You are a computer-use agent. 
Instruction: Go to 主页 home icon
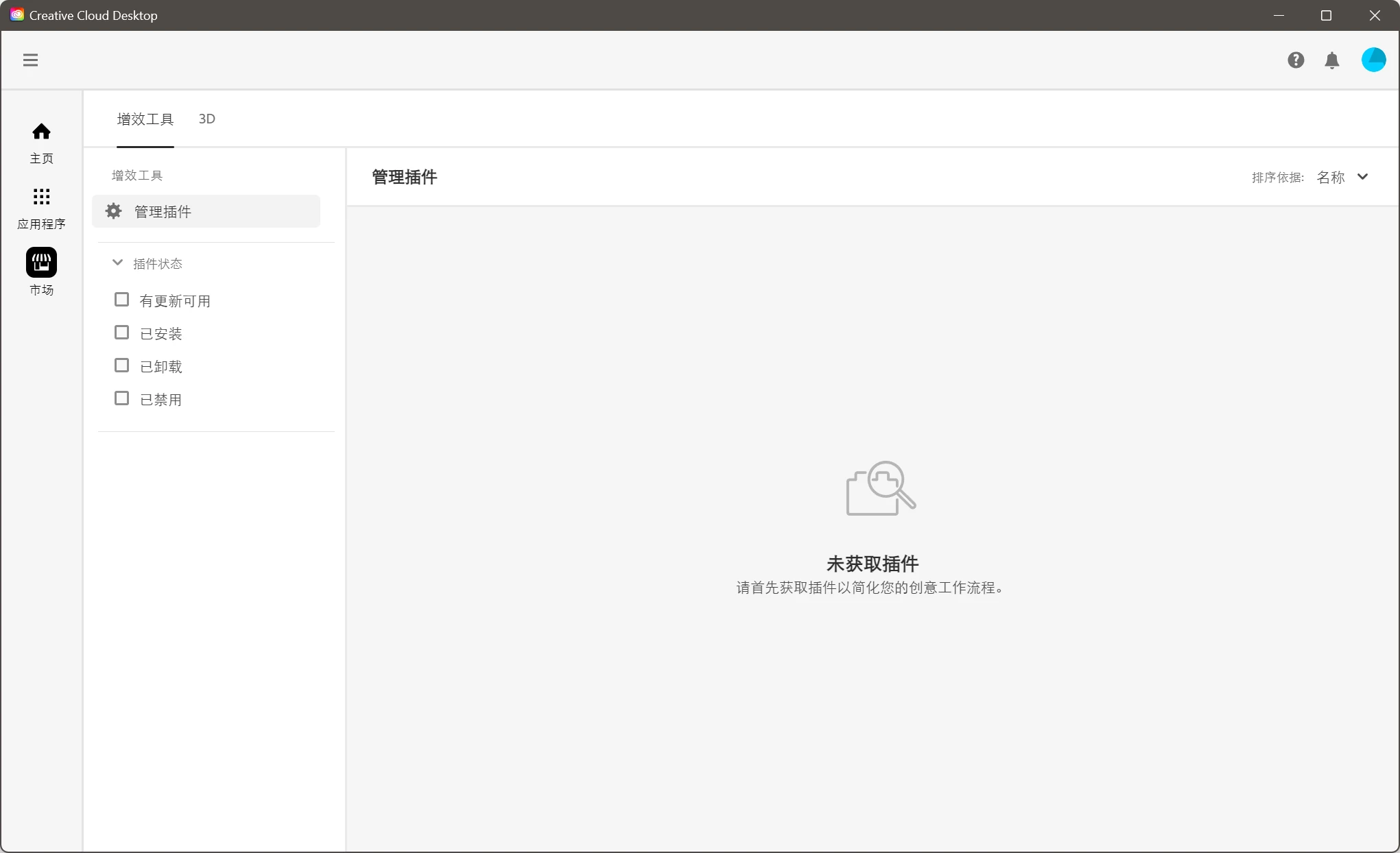[x=41, y=132]
